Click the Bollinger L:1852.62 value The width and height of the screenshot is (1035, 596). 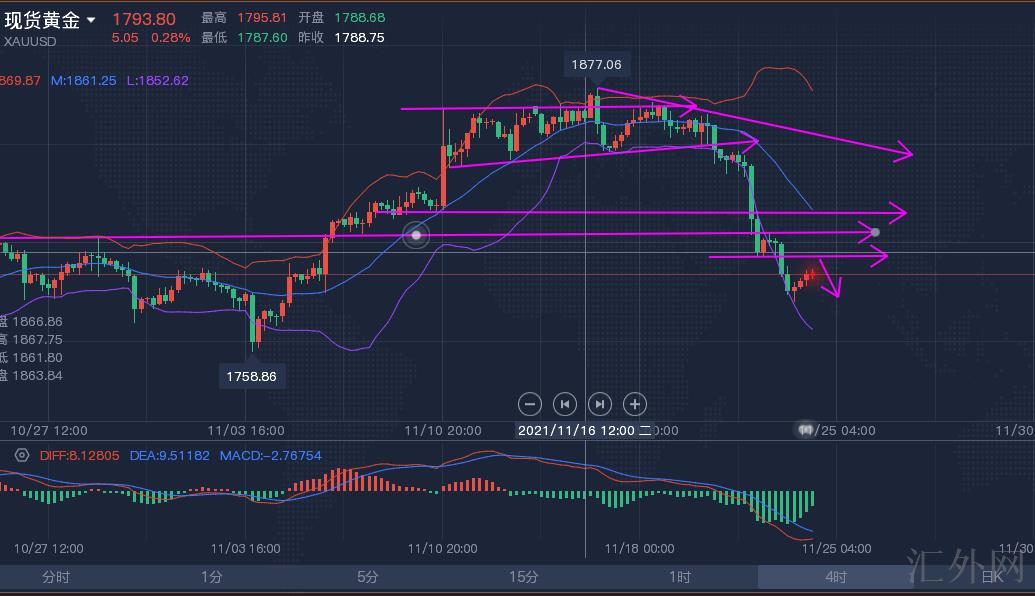click(x=158, y=81)
